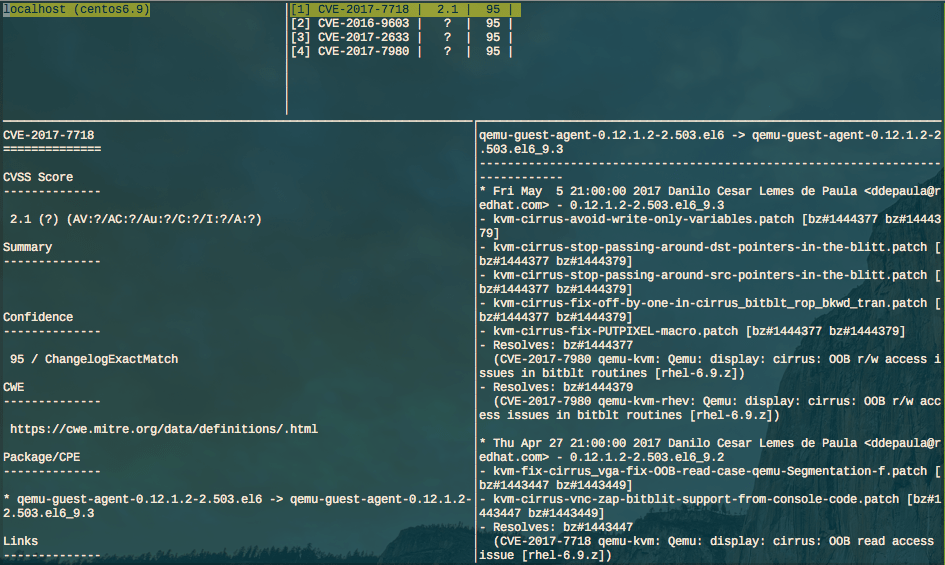Click the Resolves: bz#1443447 line
The width and height of the screenshot is (945, 565).
pos(556,527)
